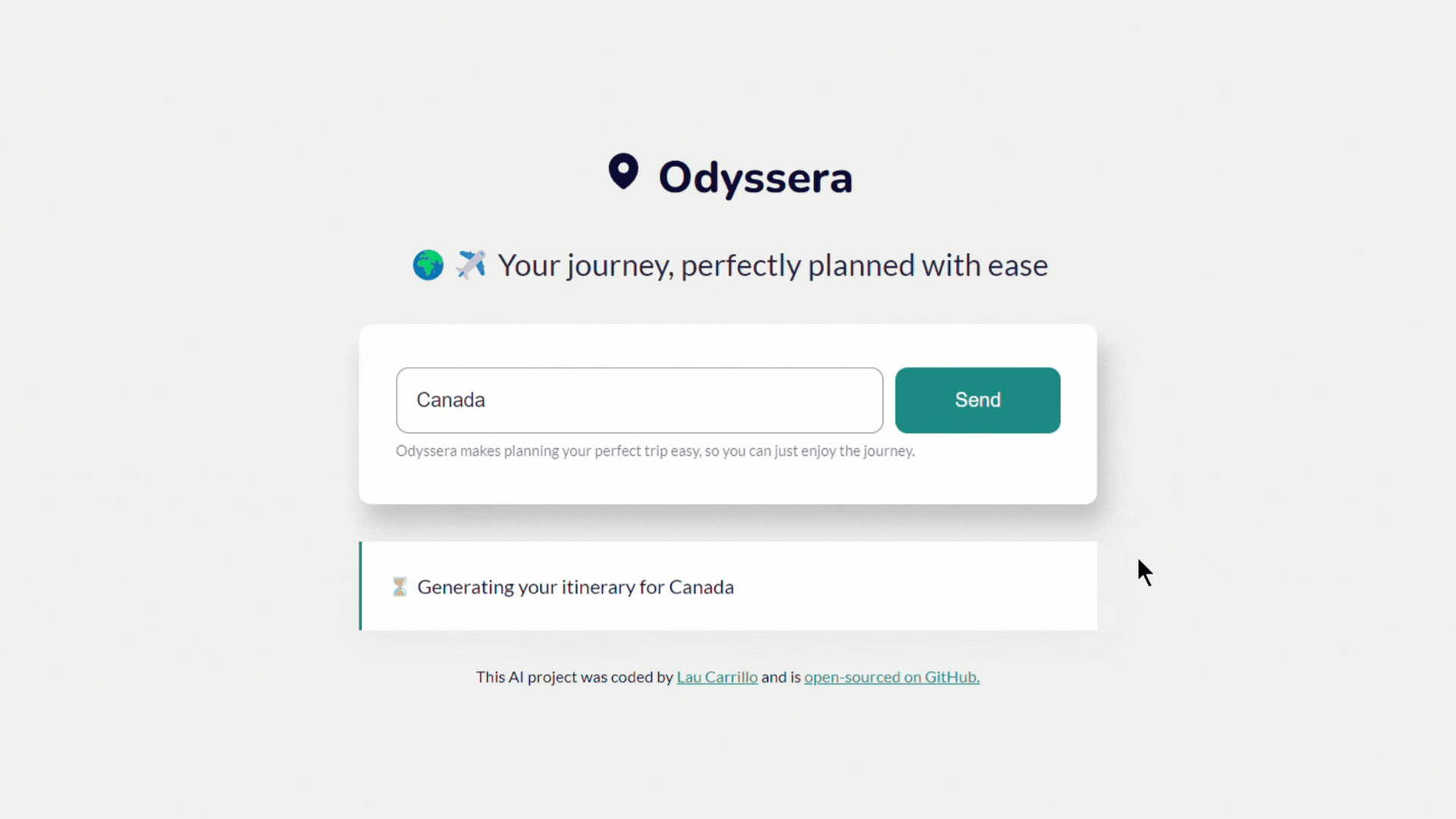Focus the destination input containing Canada

639,400
